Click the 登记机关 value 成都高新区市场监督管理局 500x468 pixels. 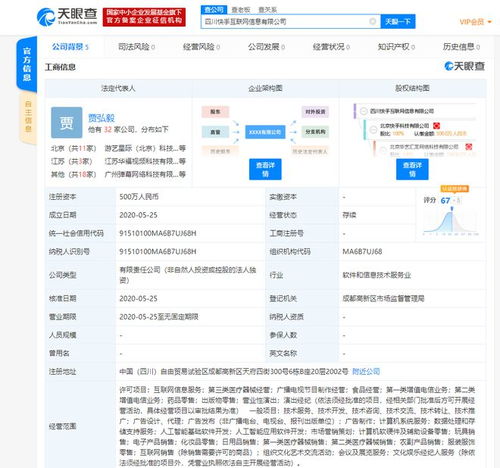(x=383, y=299)
